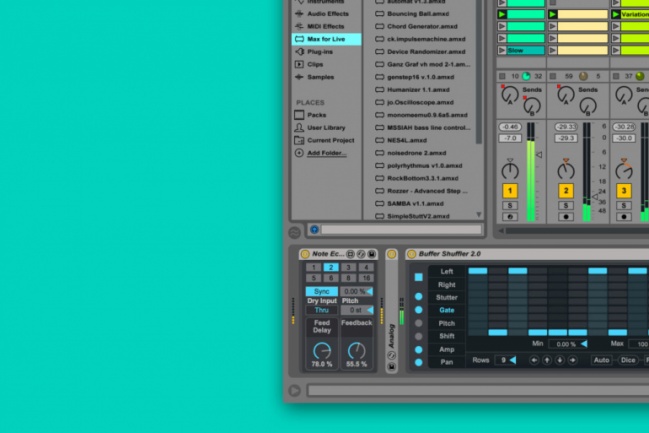The image size is (649, 433).
Task: Click the Analog hot-swap preset icon
Action: click(x=392, y=356)
